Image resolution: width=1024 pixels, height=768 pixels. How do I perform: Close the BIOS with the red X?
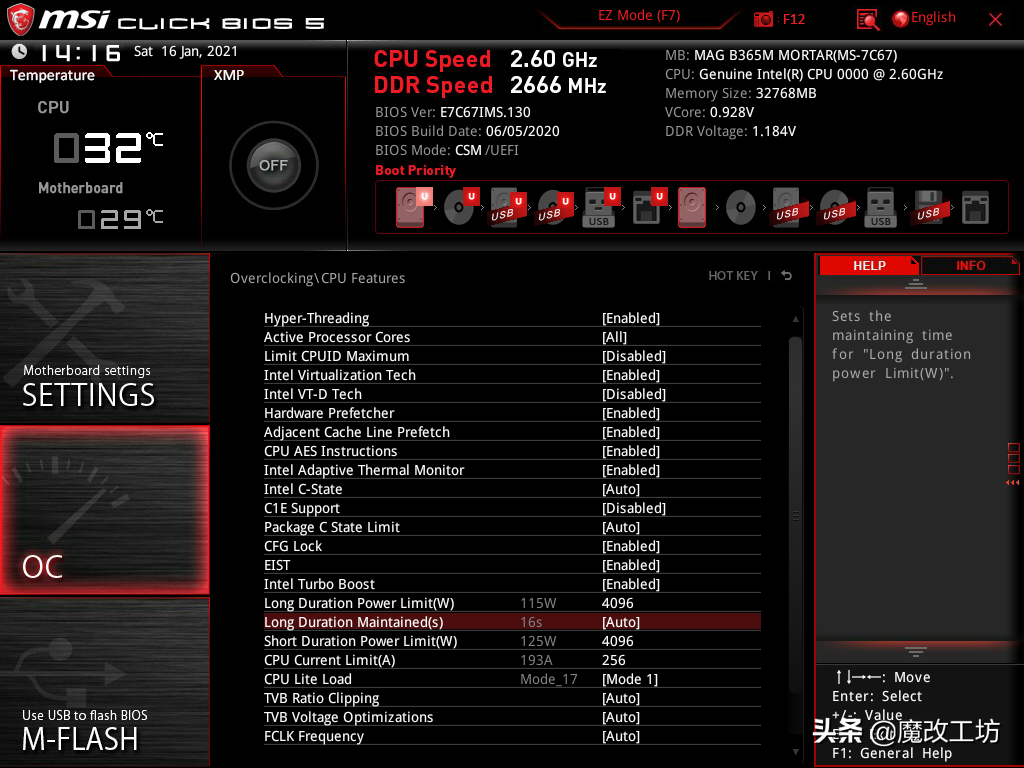click(995, 20)
